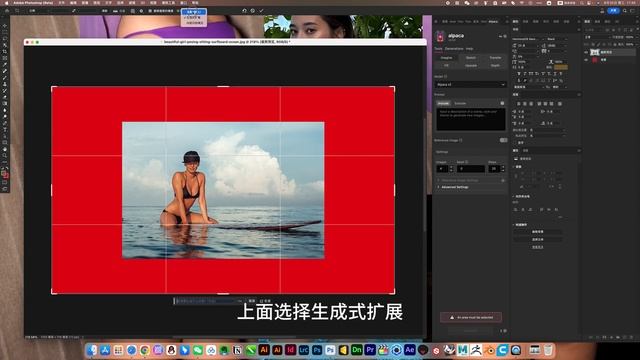
Task: Select the Hand tool
Action: 5,149
